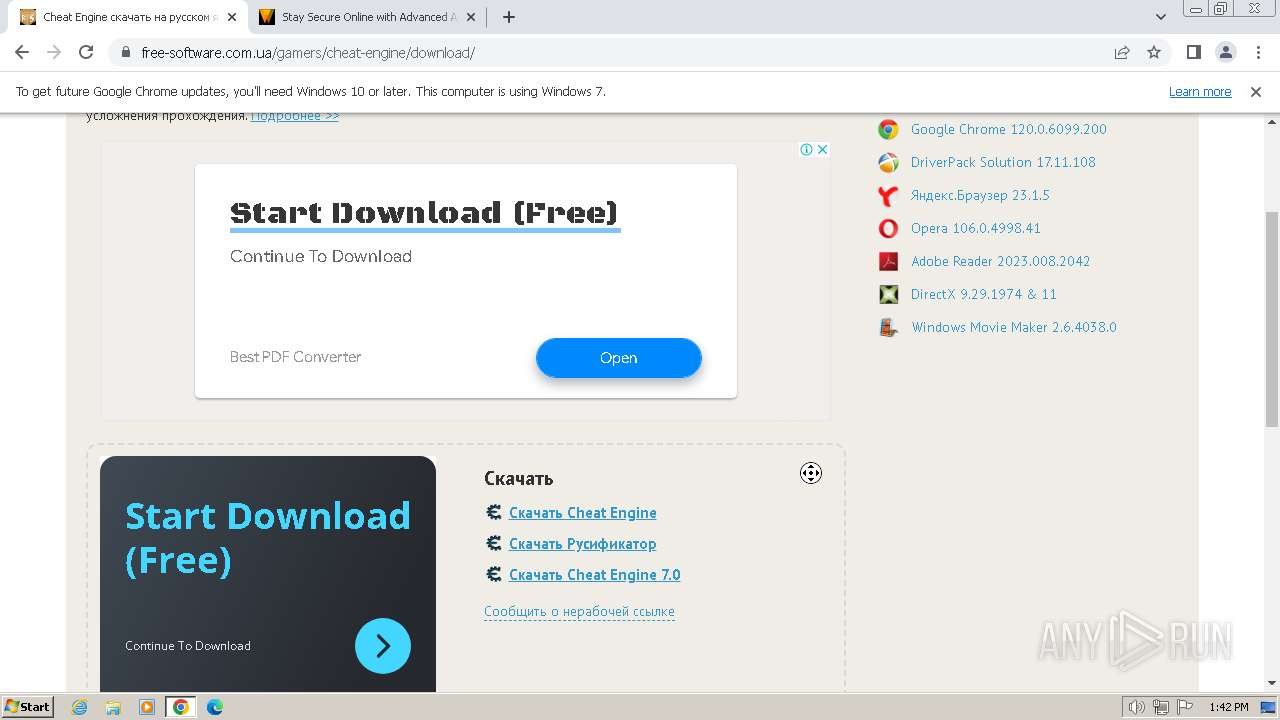The image size is (1280, 720).
Task: Click Скачать Cheat Engine 7.0 link
Action: pos(595,575)
